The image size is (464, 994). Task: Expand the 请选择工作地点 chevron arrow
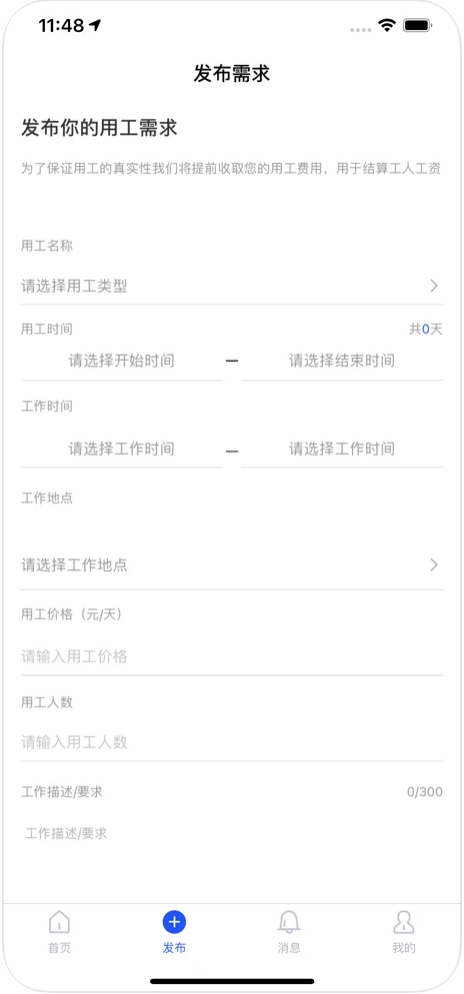coord(434,565)
